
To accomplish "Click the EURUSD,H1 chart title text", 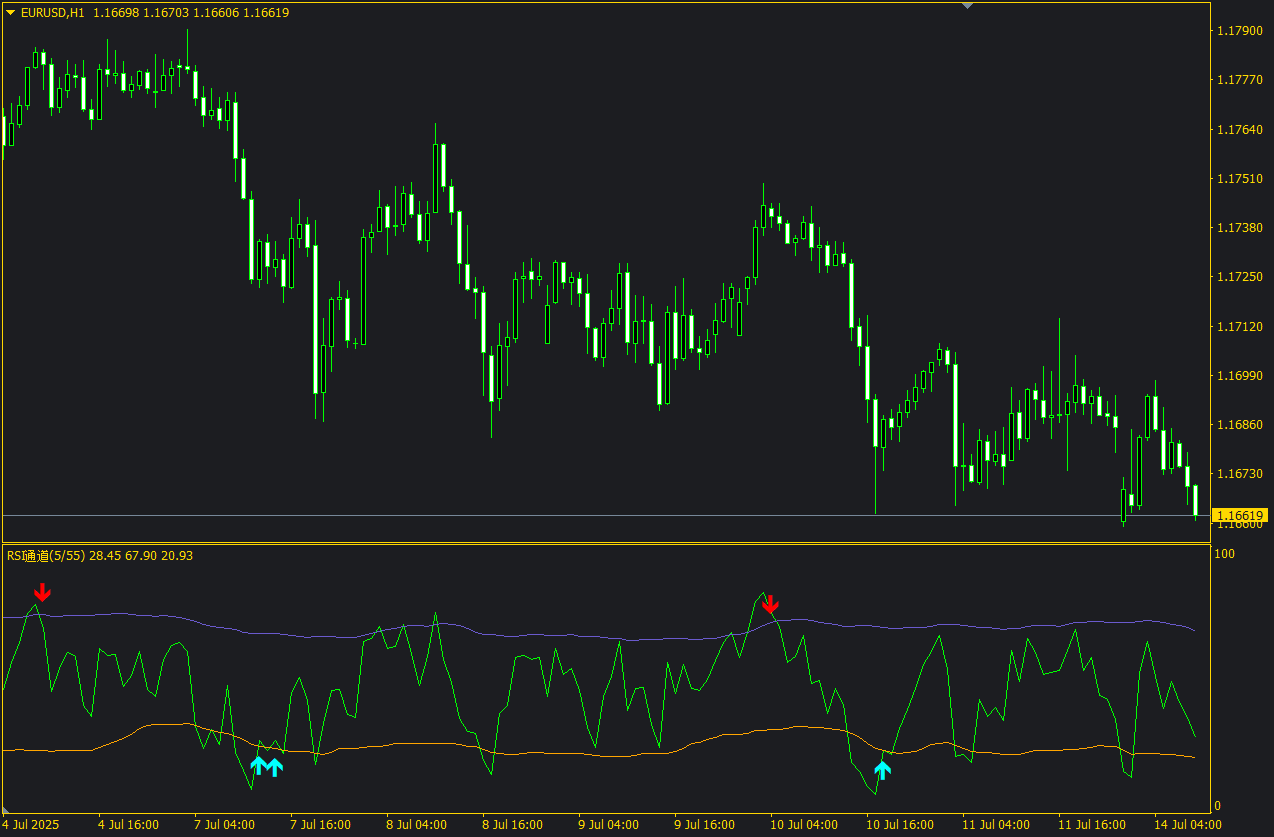I will click(x=53, y=13).
